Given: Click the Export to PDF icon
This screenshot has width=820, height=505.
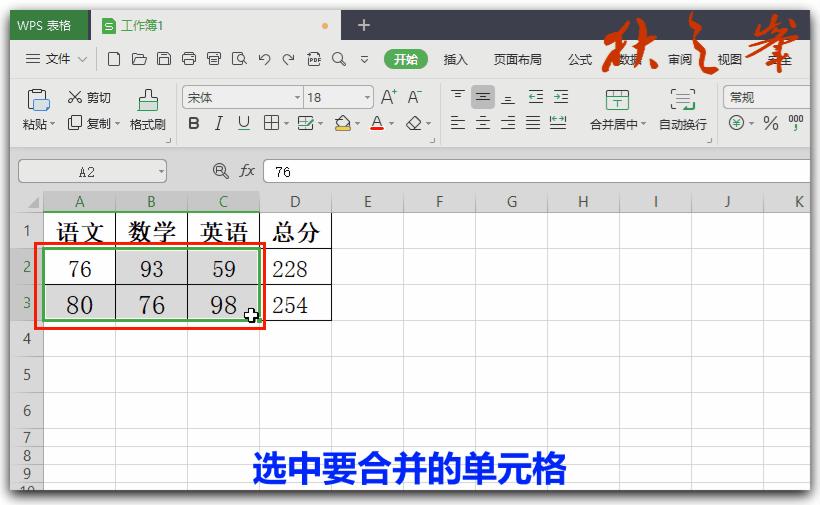Looking at the screenshot, I should (x=314, y=59).
